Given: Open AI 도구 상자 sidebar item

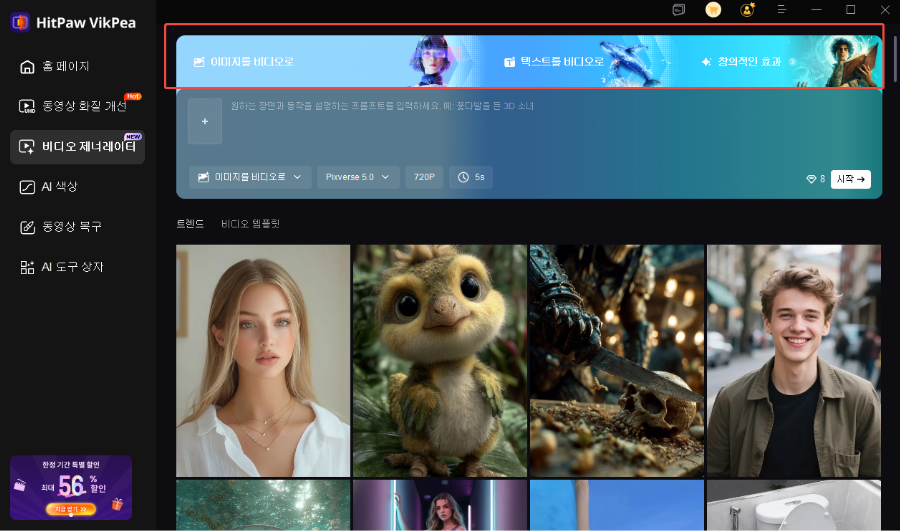Looking at the screenshot, I should (x=77, y=267).
